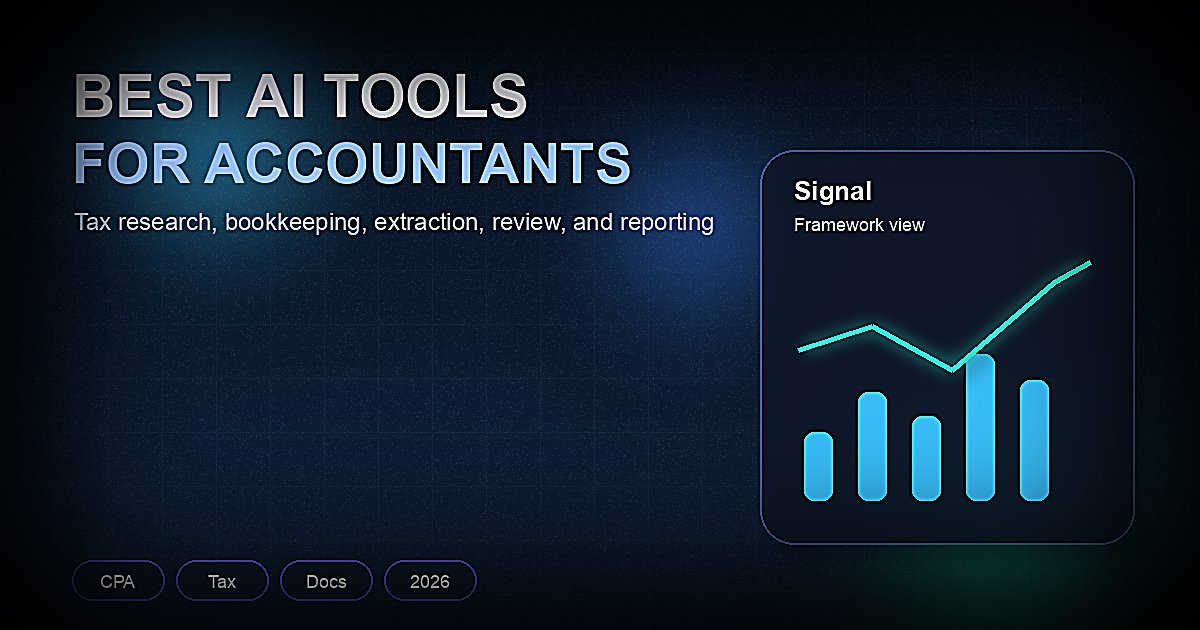Toggle the Tax tag pill

[x=222, y=581]
